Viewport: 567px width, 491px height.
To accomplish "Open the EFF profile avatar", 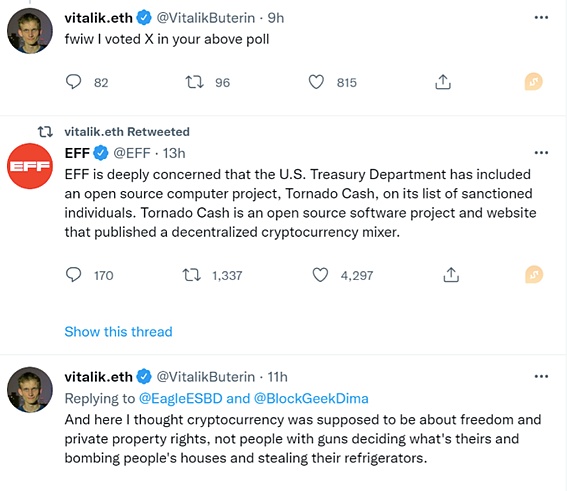I will point(30,166).
